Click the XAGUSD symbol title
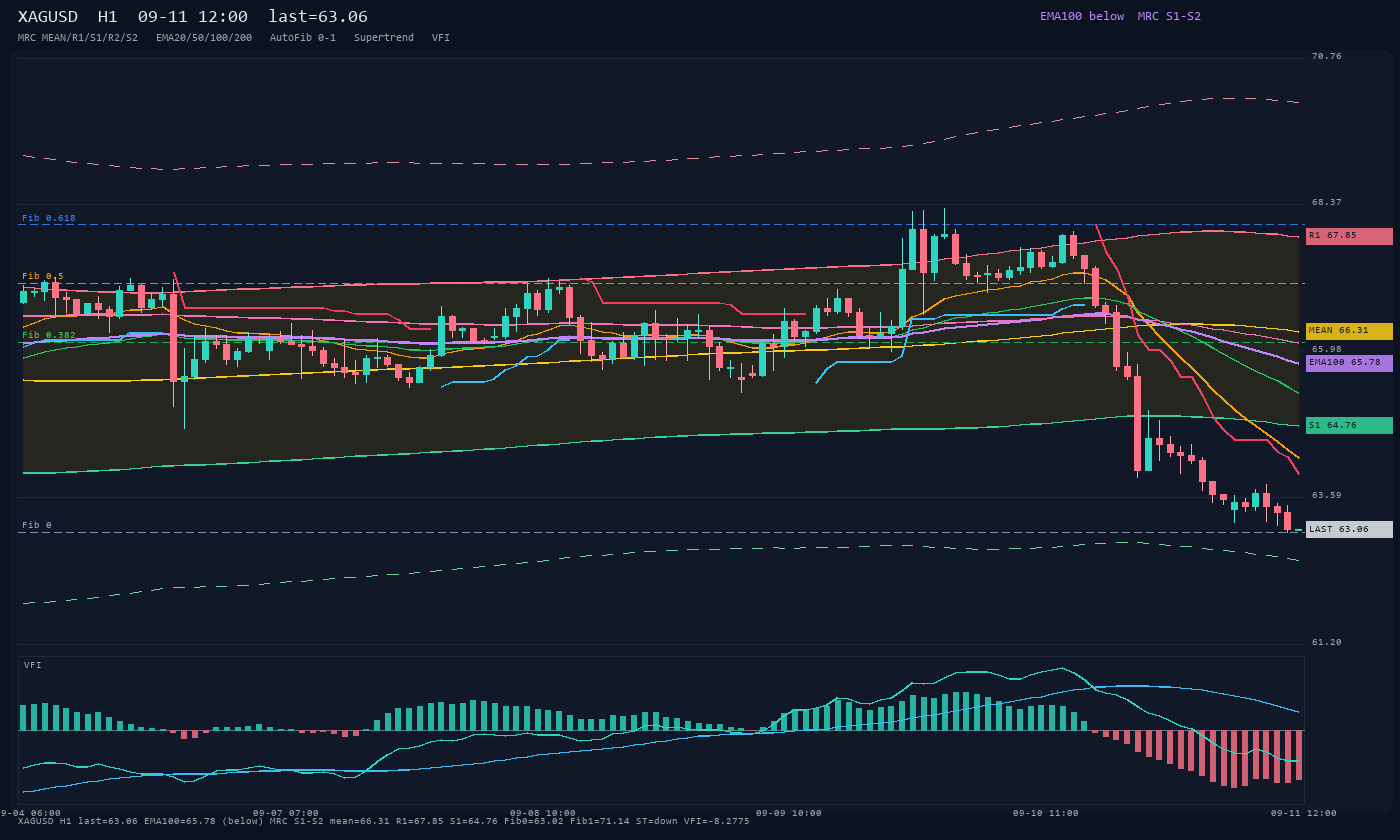 pos(49,17)
